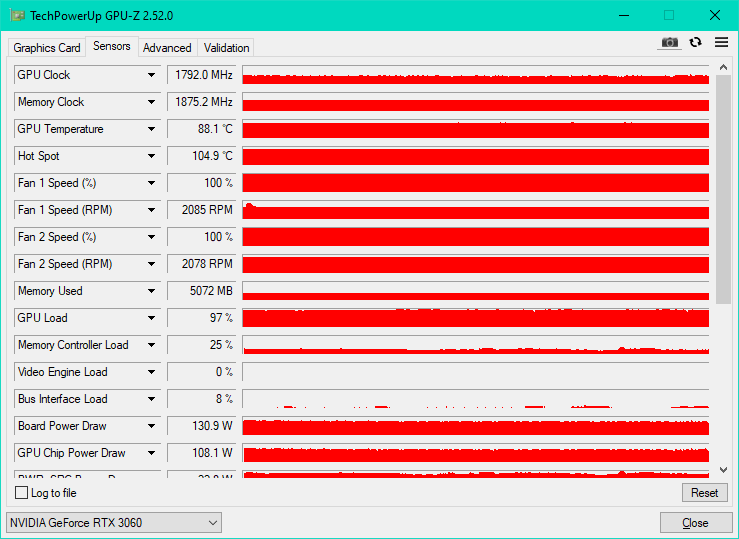Image resolution: width=739 pixels, height=539 pixels.
Task: Click the Reset button
Action: (705, 493)
